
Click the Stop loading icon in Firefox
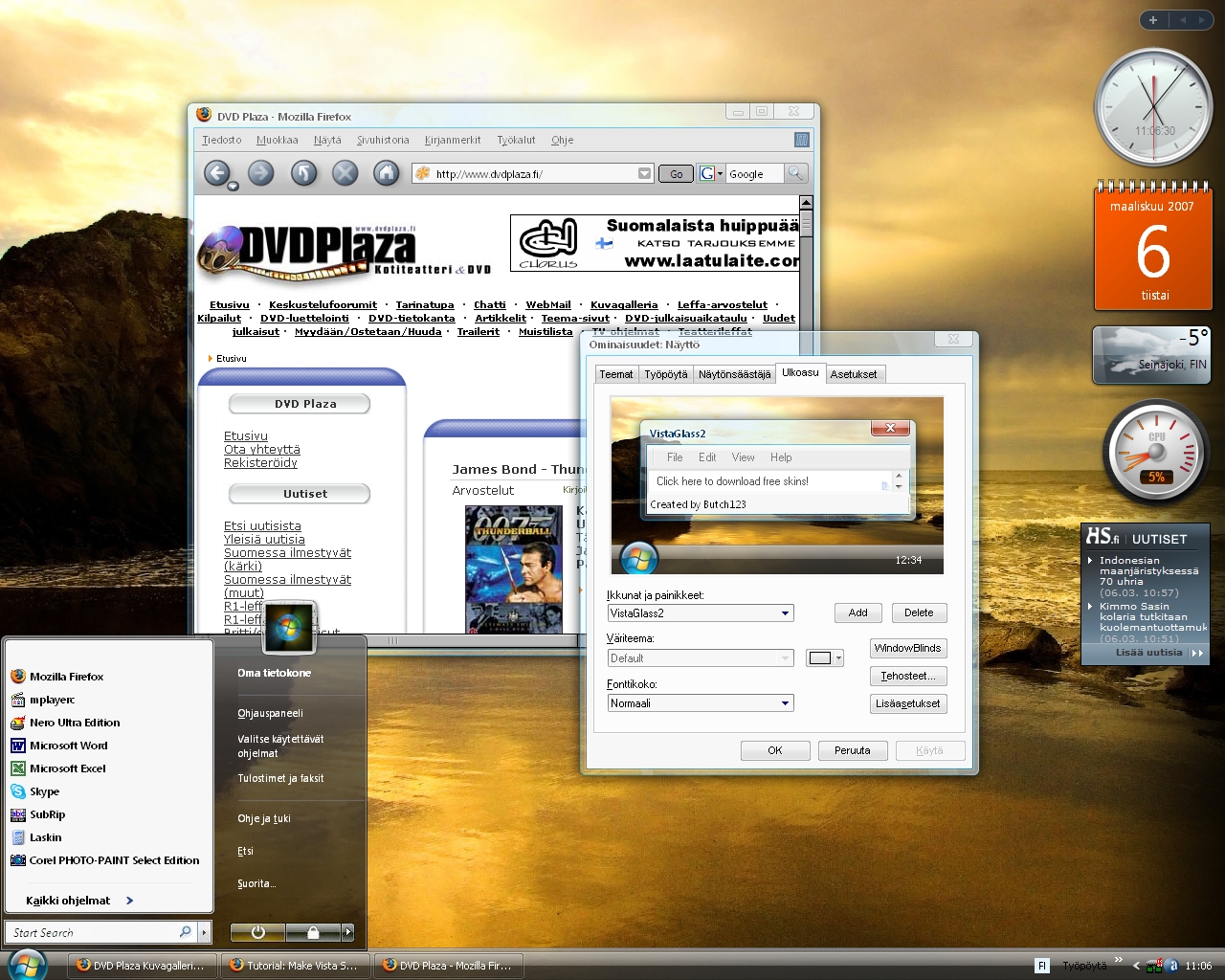(x=345, y=173)
